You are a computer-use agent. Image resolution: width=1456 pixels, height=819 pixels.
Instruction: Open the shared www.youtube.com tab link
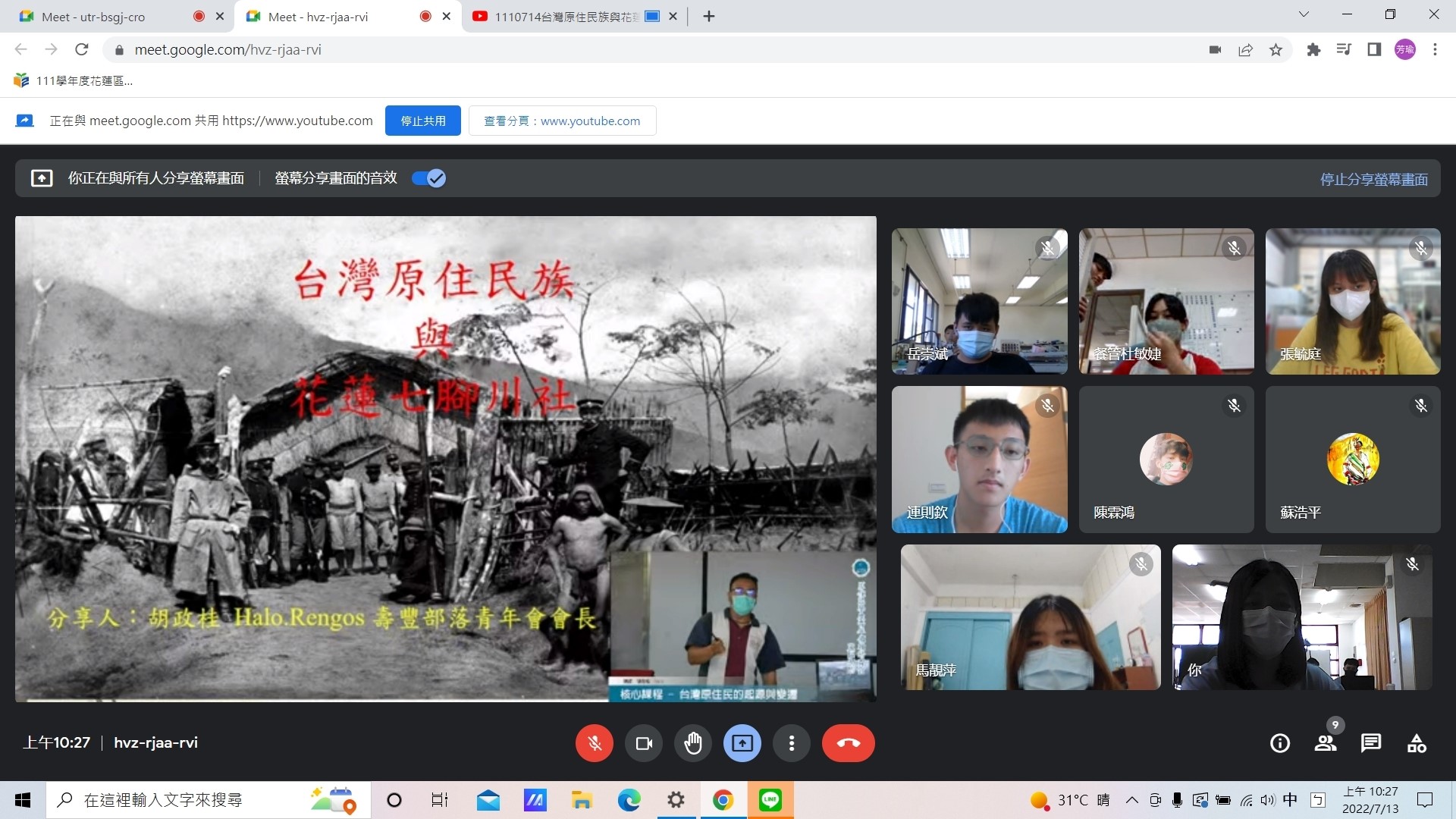(563, 120)
